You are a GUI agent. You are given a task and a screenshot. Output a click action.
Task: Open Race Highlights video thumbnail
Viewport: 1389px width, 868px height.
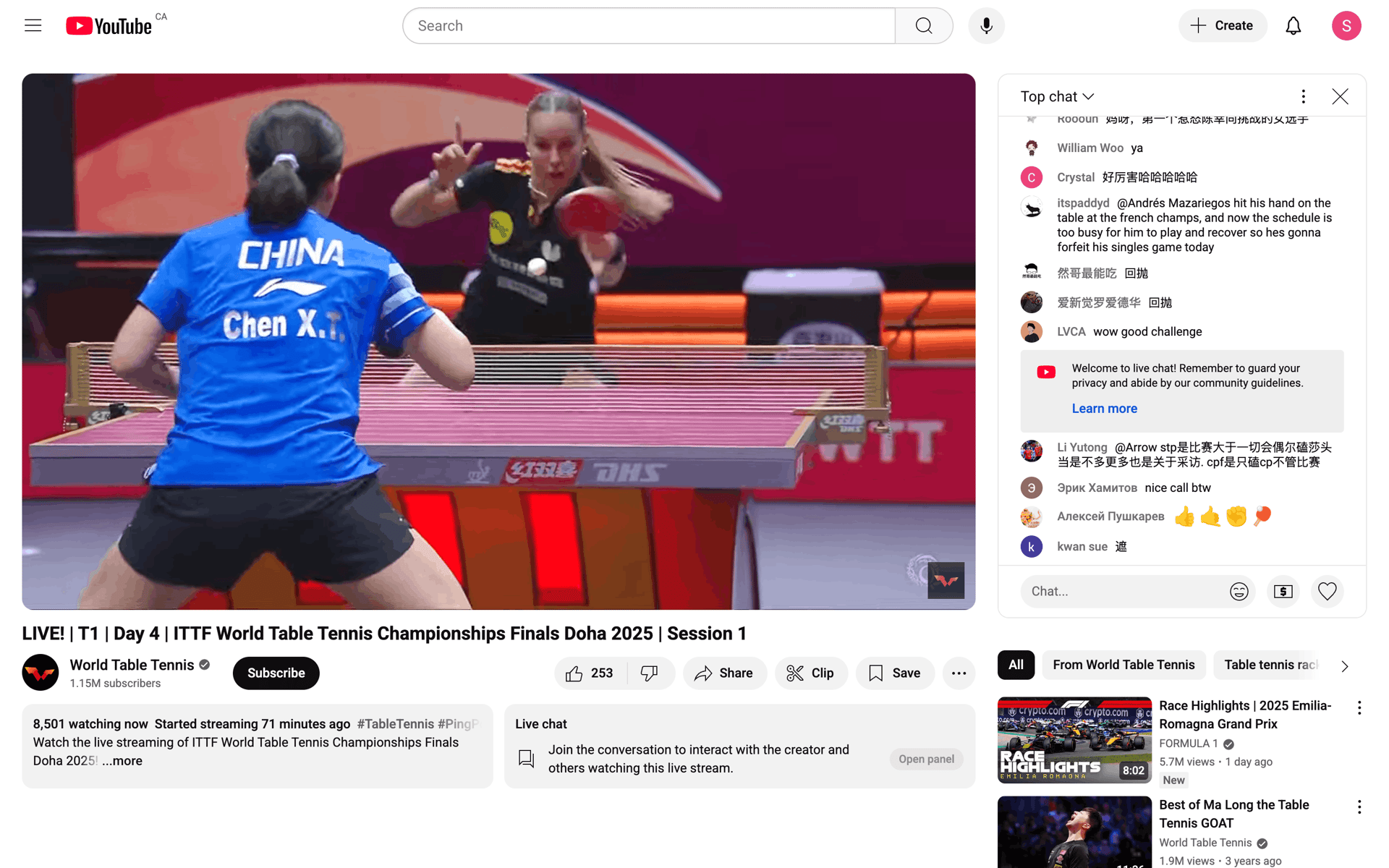[1074, 740]
